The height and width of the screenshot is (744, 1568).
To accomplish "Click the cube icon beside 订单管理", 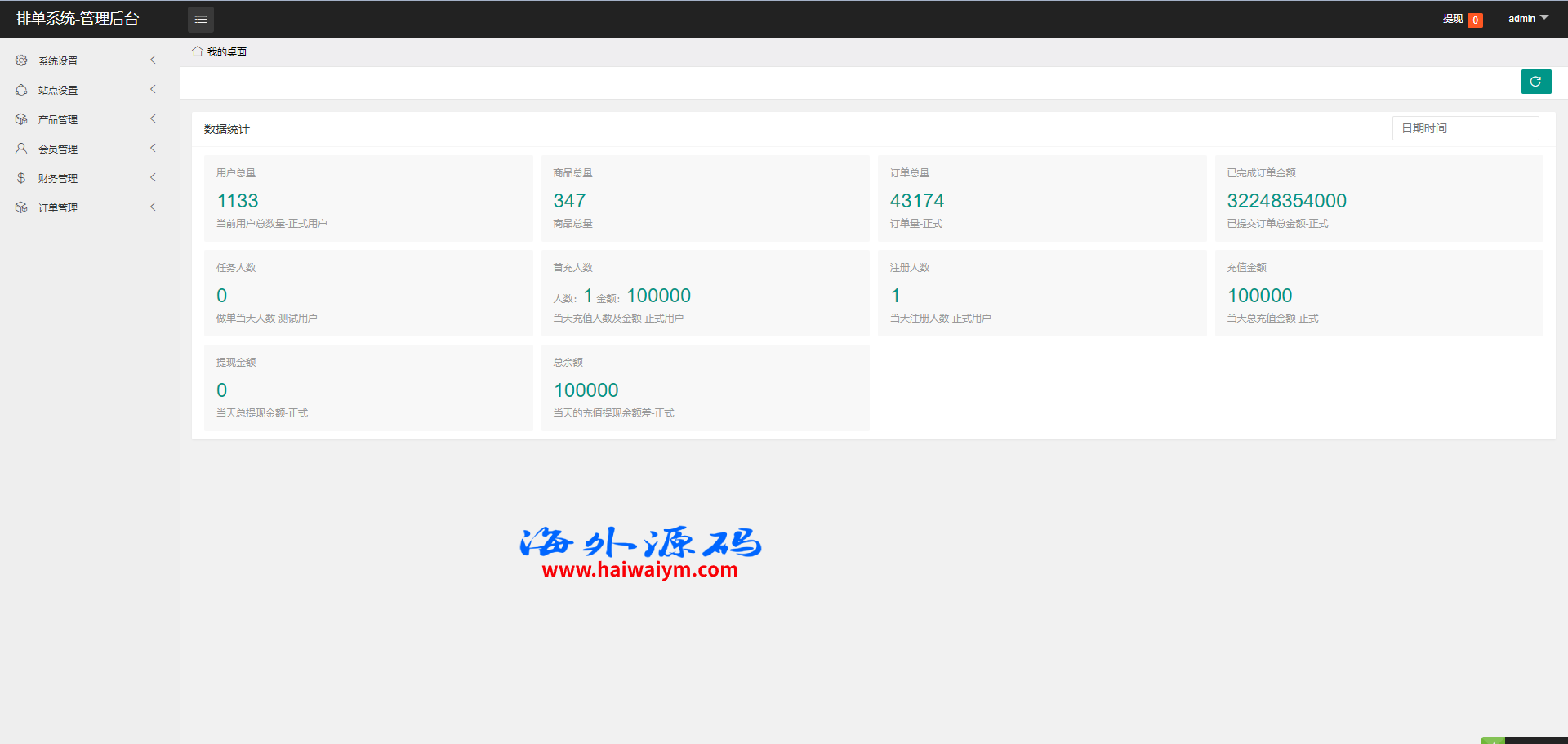I will [x=21, y=207].
